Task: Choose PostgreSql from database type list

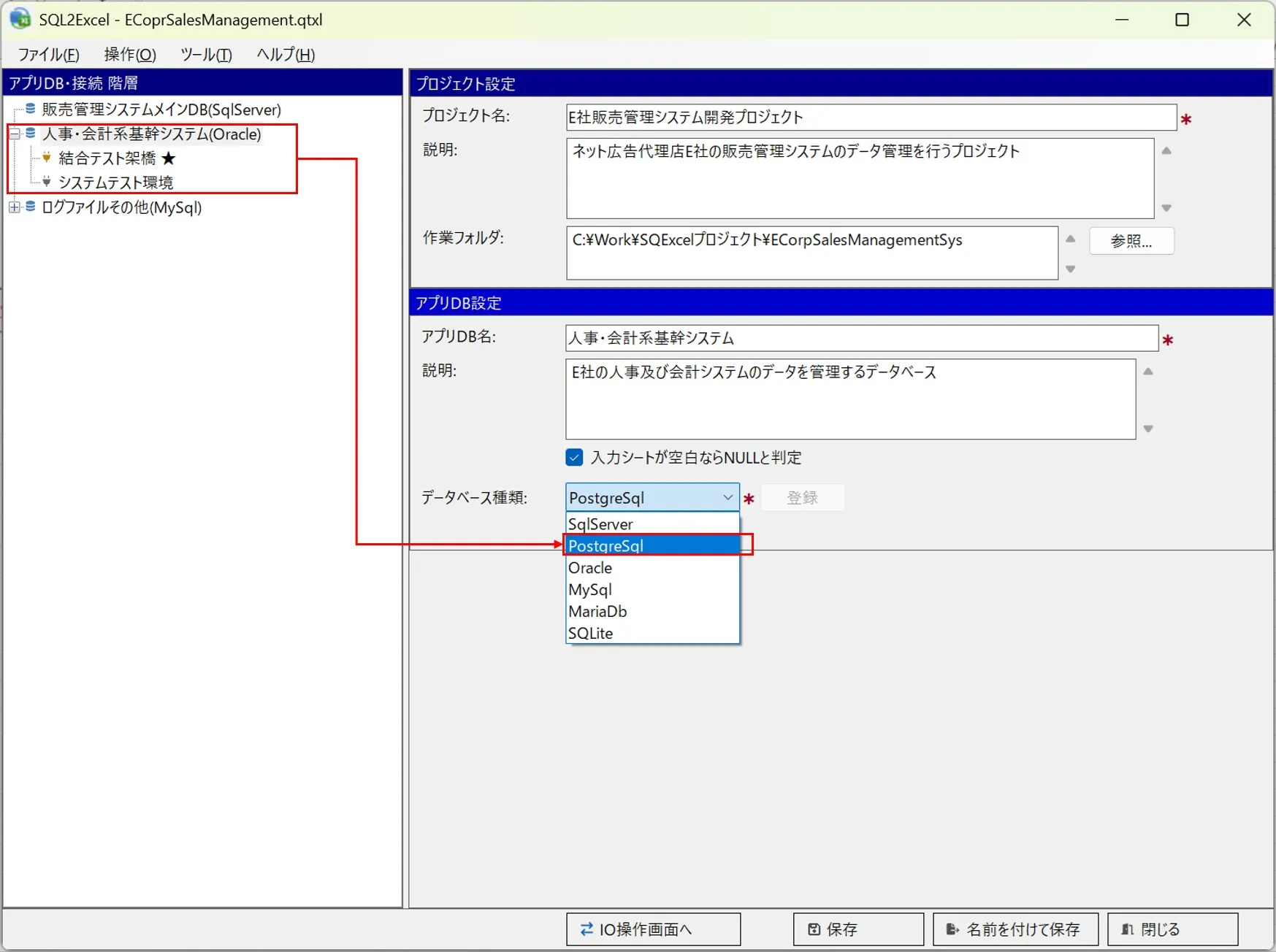Action: (x=653, y=545)
